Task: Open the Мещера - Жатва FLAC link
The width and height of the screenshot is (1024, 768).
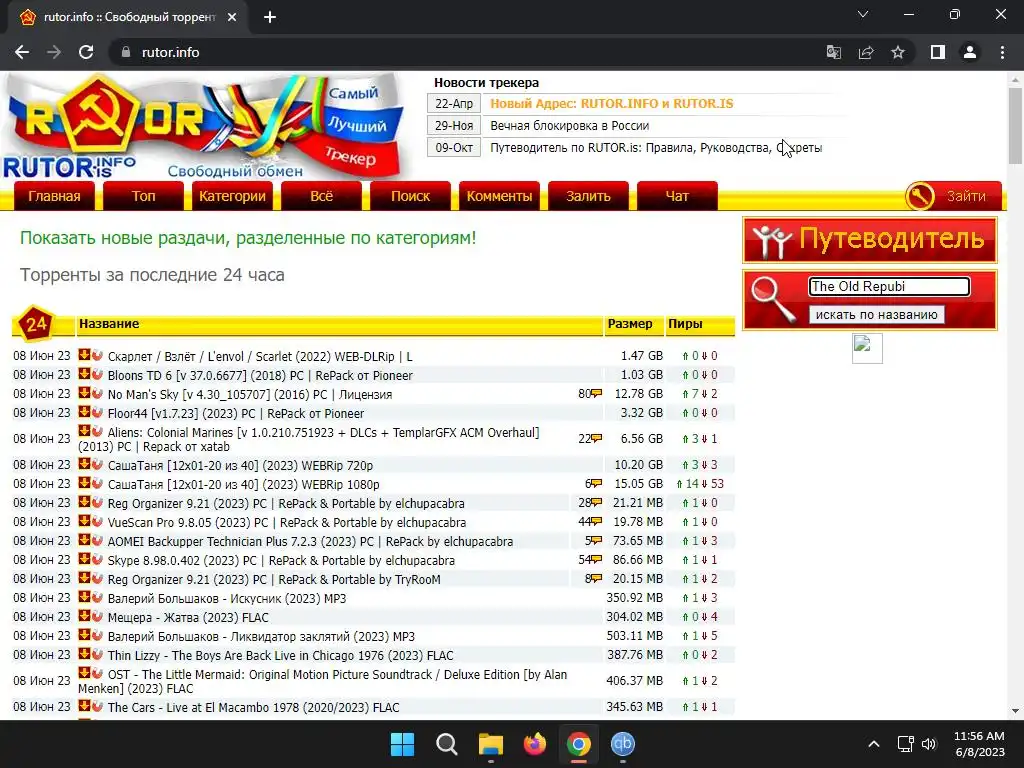Action: (x=188, y=617)
